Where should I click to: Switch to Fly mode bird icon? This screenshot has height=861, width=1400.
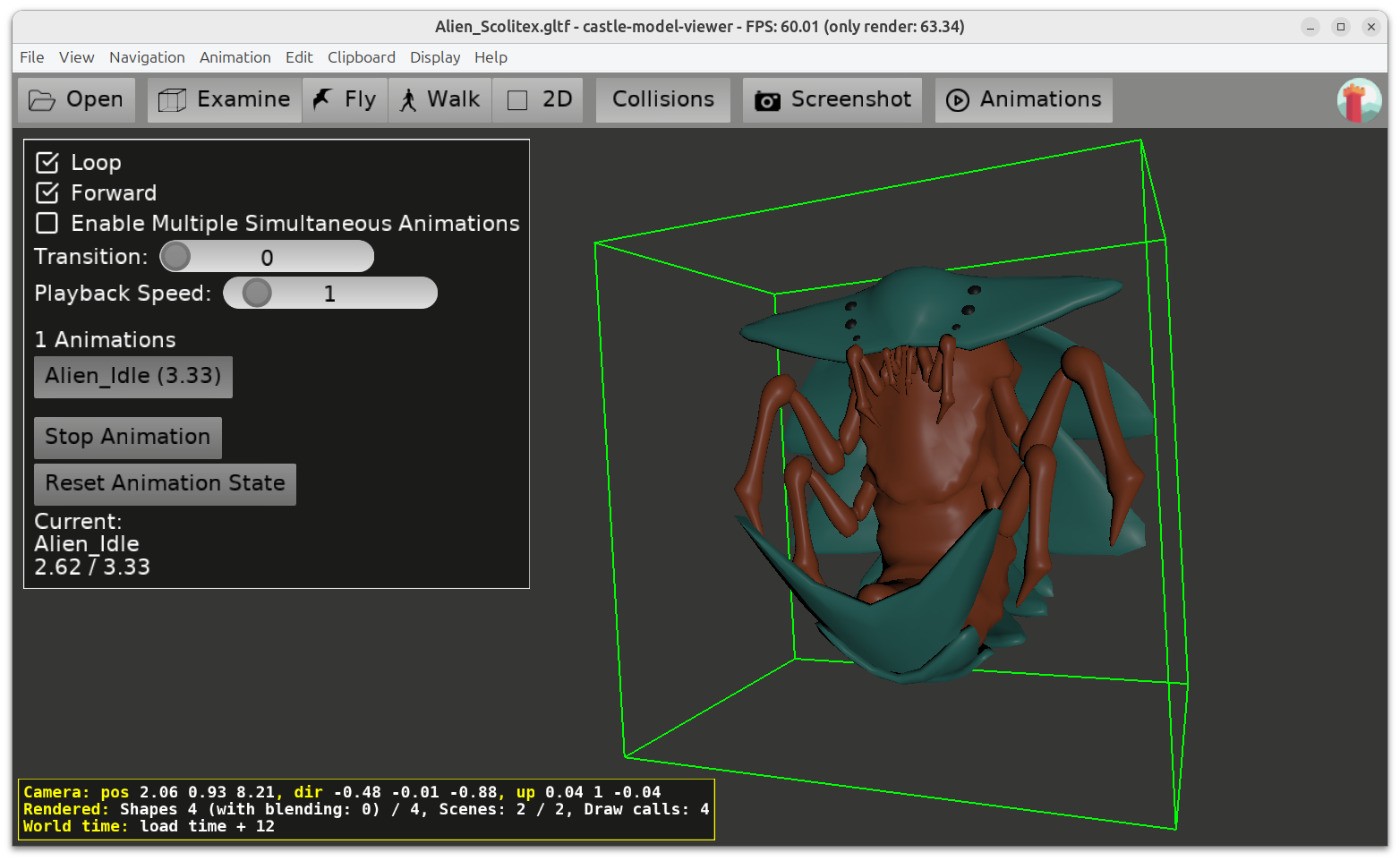322,99
